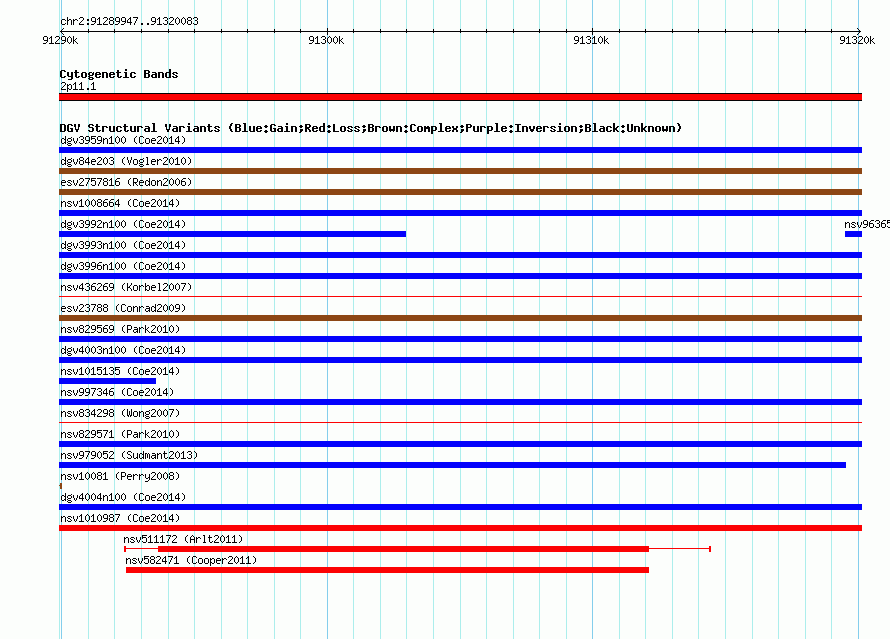Select nsv511172 (Arlt2011) red bar
890x639 pixels.
coord(403,549)
